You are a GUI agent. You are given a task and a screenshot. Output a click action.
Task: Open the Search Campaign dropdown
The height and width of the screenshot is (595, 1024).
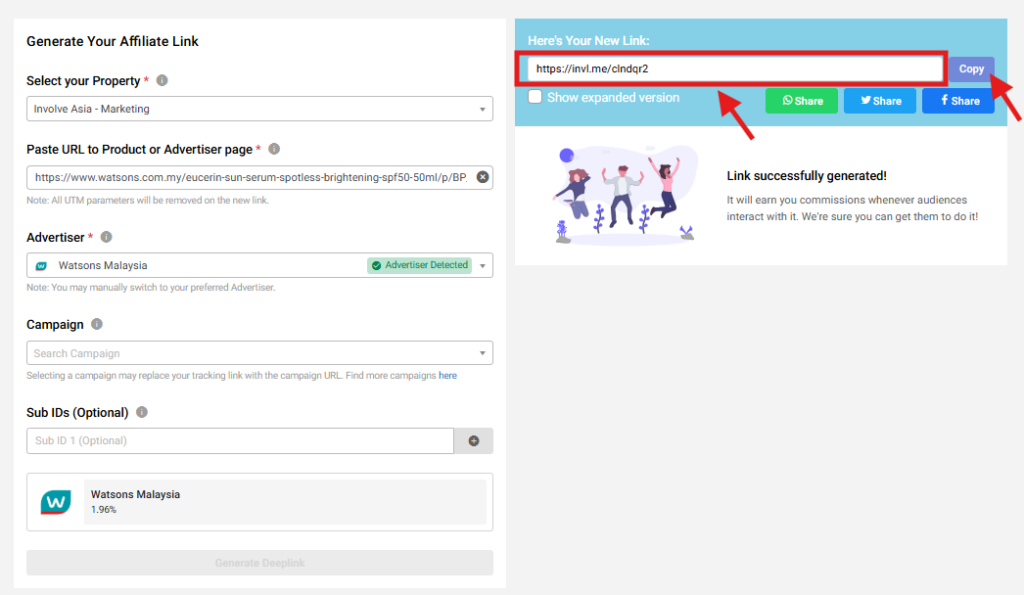[x=259, y=353]
